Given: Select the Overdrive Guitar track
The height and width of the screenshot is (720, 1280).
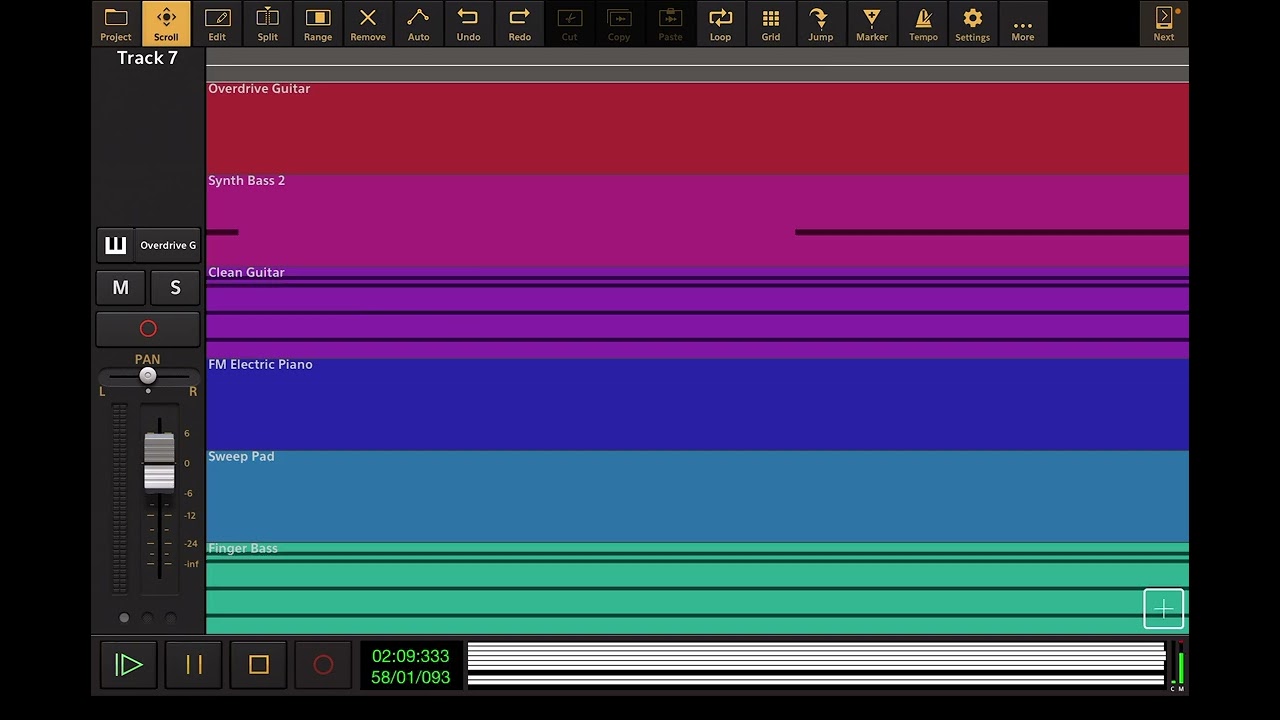Looking at the screenshot, I should [697, 128].
